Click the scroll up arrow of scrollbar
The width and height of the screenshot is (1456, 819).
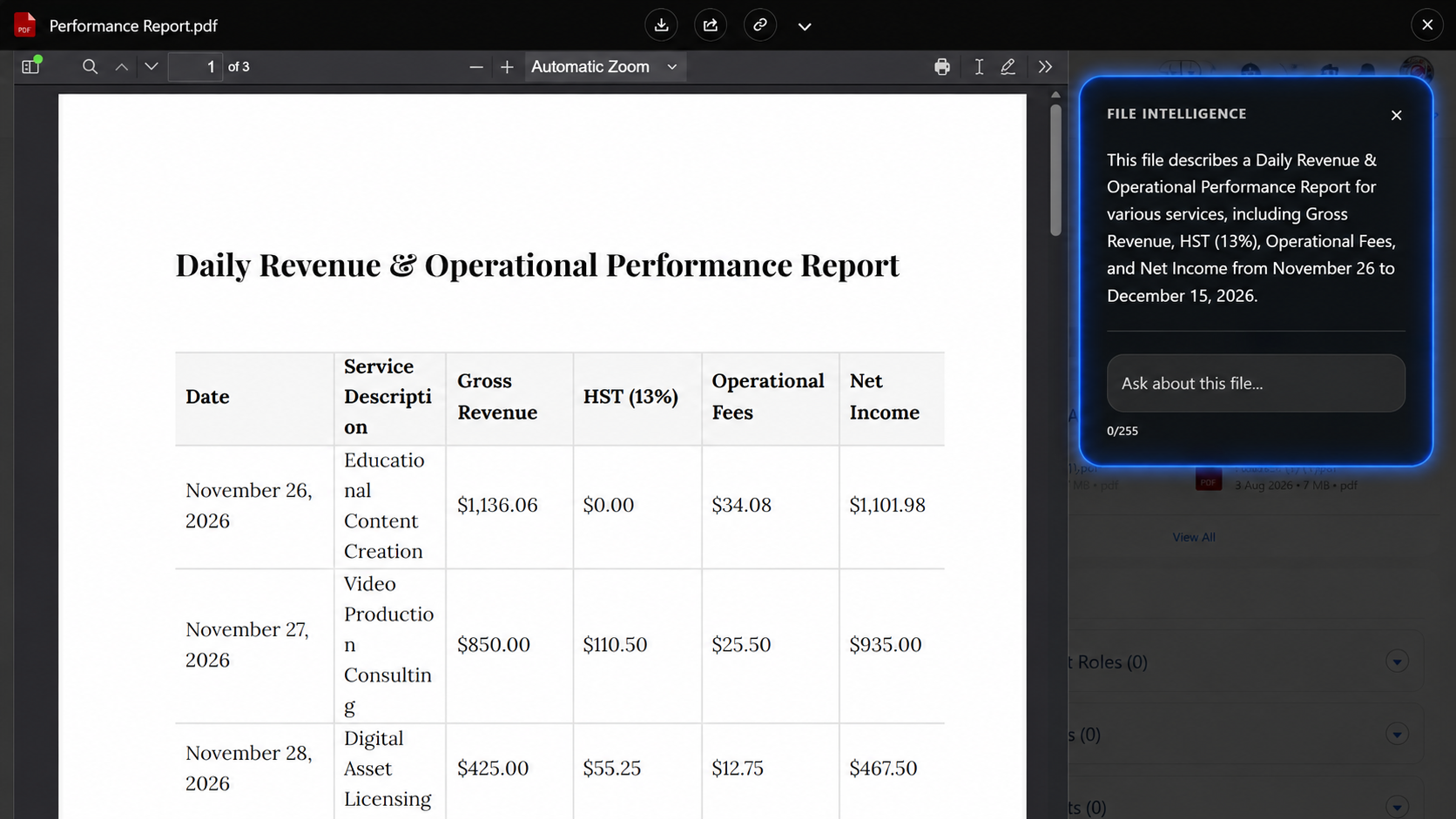tap(1055, 95)
